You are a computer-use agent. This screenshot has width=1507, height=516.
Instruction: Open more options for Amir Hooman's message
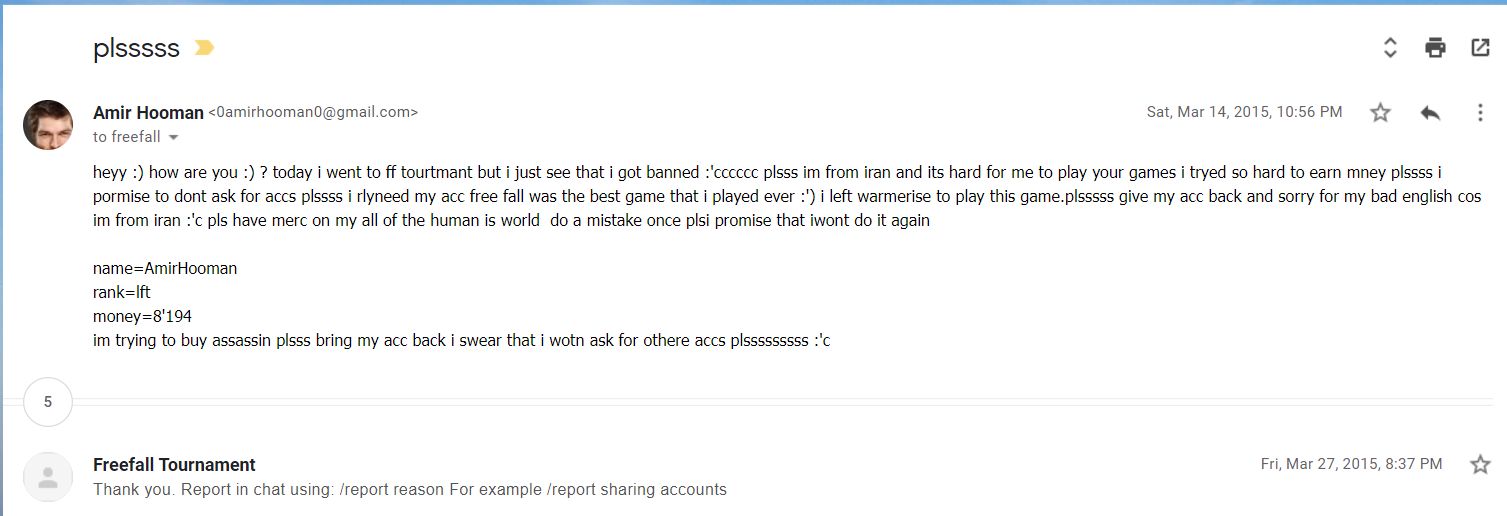point(1480,113)
